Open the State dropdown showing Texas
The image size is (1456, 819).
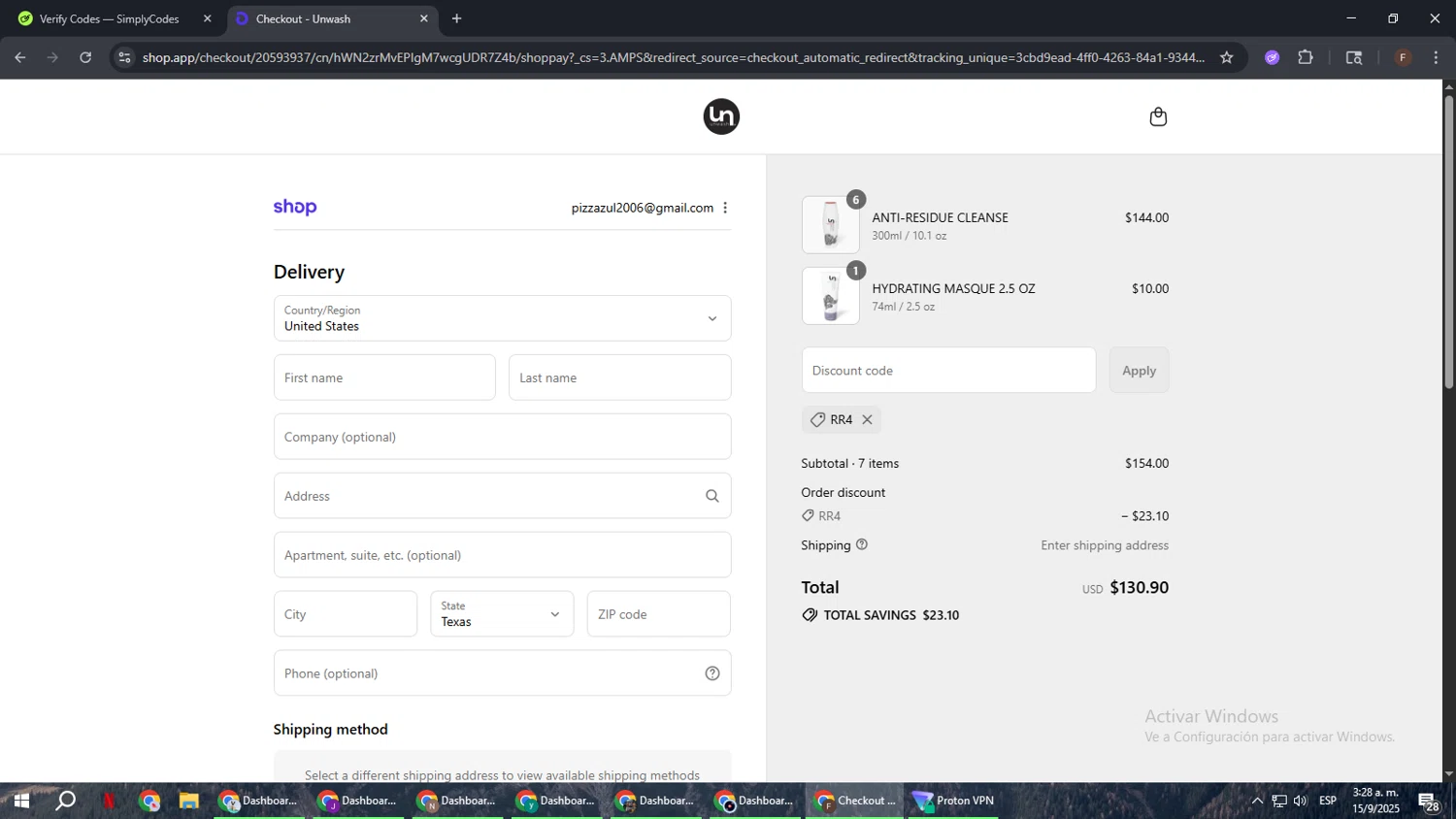coord(502,614)
